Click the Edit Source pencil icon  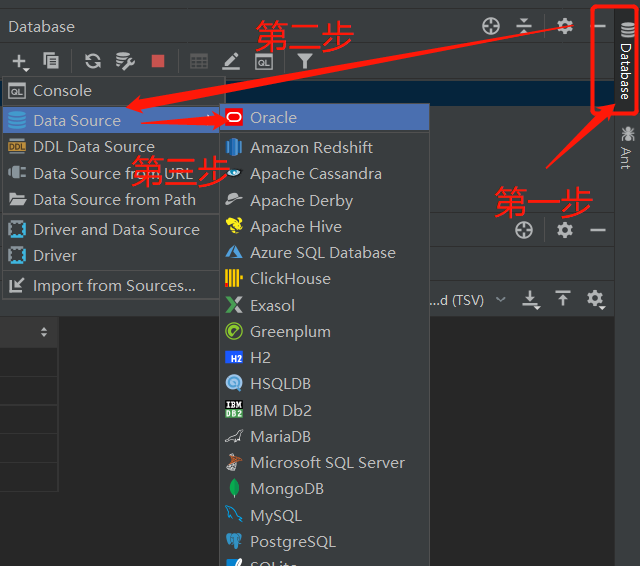coord(231,61)
